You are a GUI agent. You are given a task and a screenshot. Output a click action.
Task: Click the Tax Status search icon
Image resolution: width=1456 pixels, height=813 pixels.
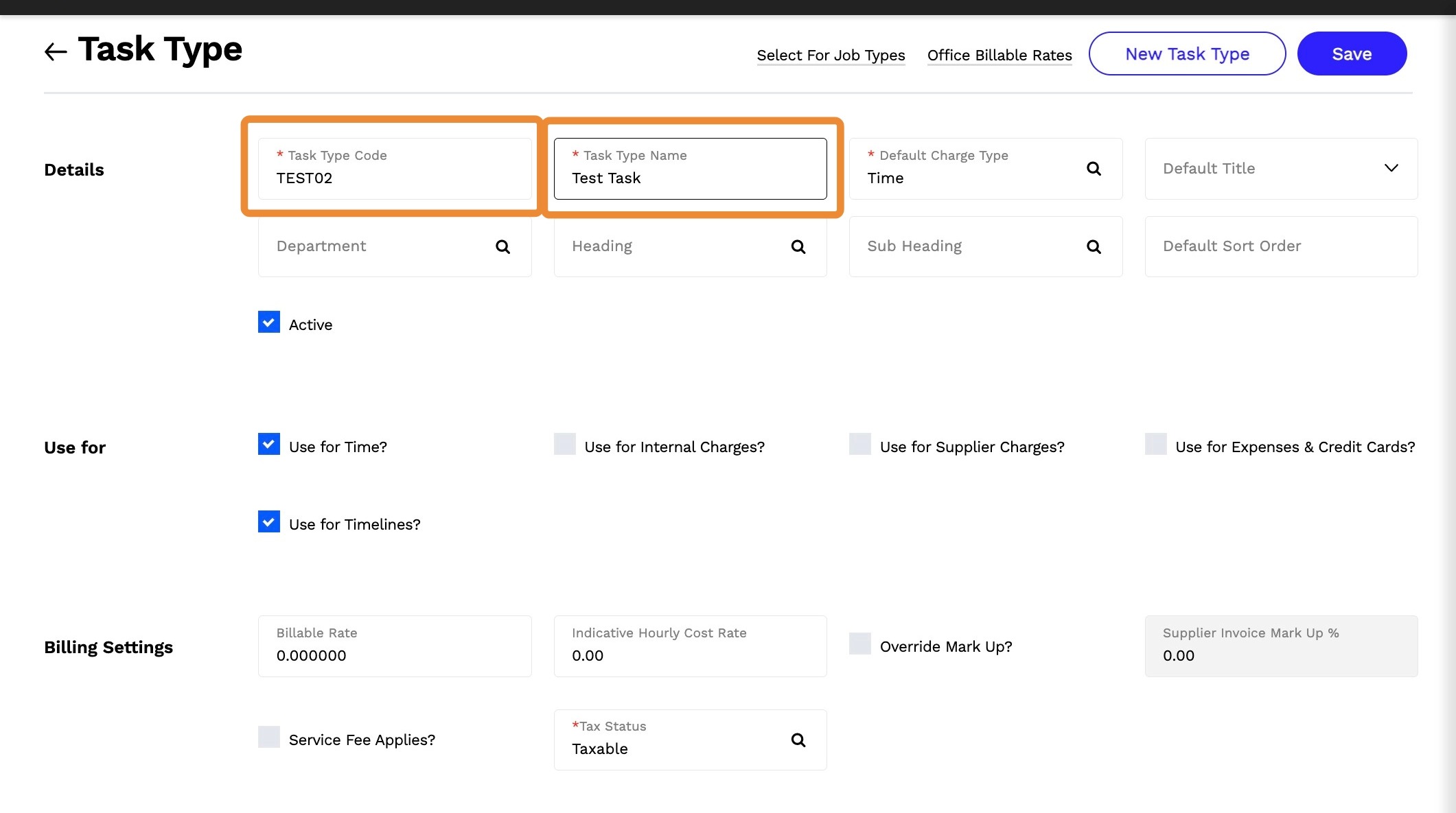click(798, 740)
